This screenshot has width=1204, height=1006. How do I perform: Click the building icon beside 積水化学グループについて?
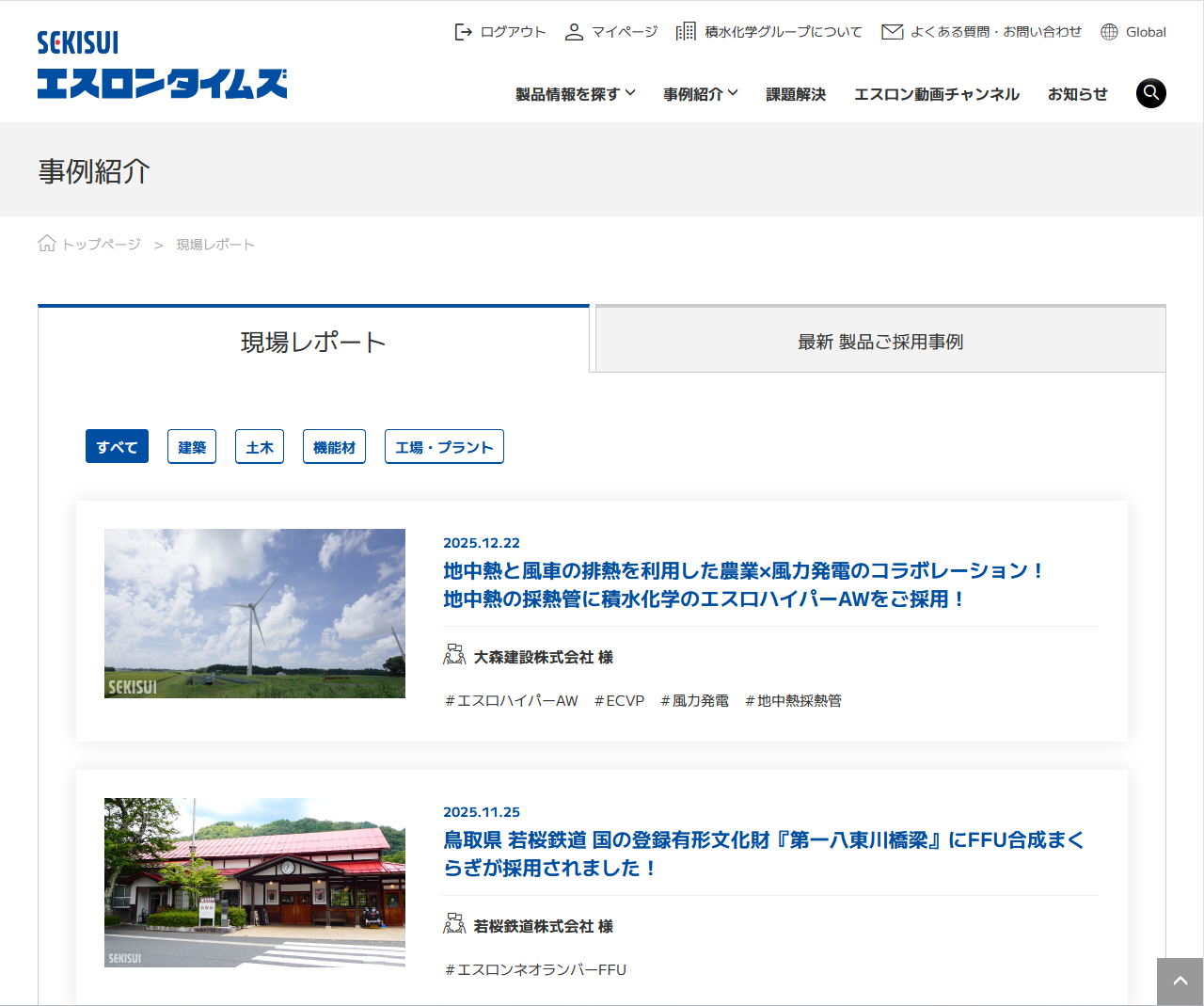tap(686, 31)
